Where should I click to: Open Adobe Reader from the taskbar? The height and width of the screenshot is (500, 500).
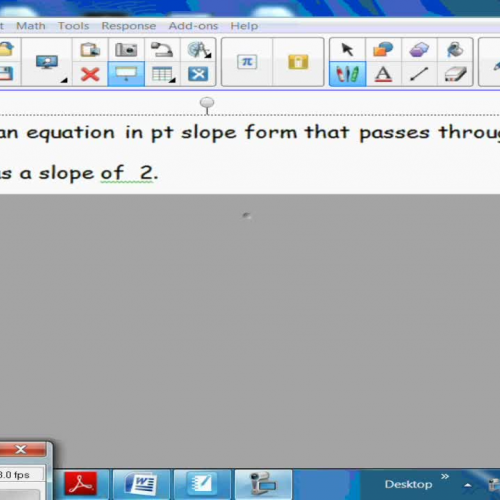click(x=82, y=484)
